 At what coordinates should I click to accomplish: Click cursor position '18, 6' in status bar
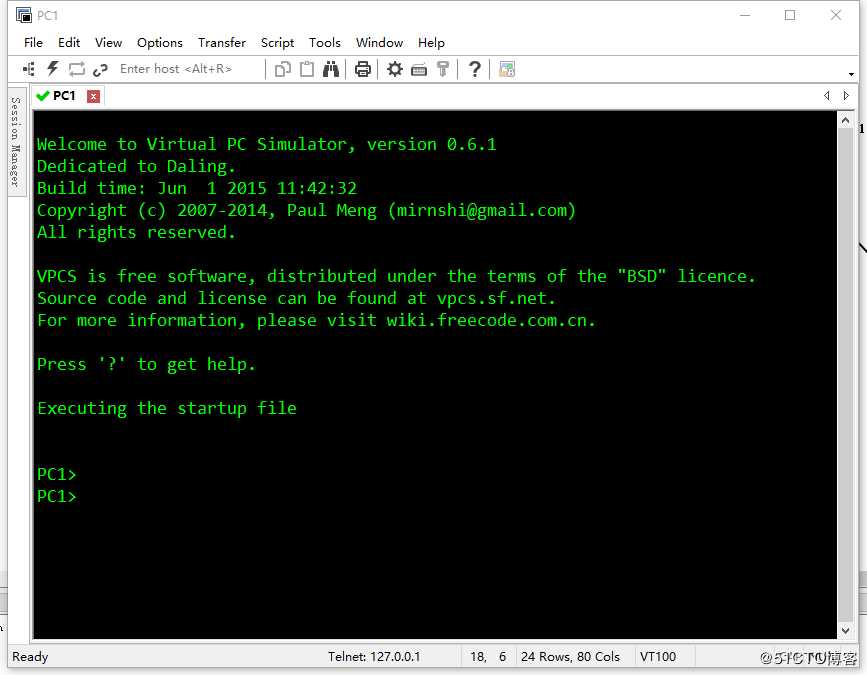[x=488, y=657]
